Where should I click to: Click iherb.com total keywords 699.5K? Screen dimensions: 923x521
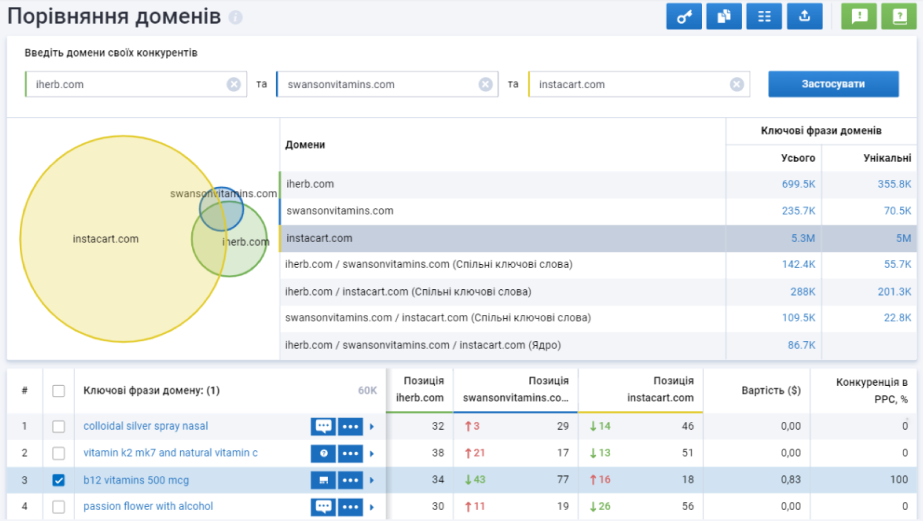click(x=798, y=184)
